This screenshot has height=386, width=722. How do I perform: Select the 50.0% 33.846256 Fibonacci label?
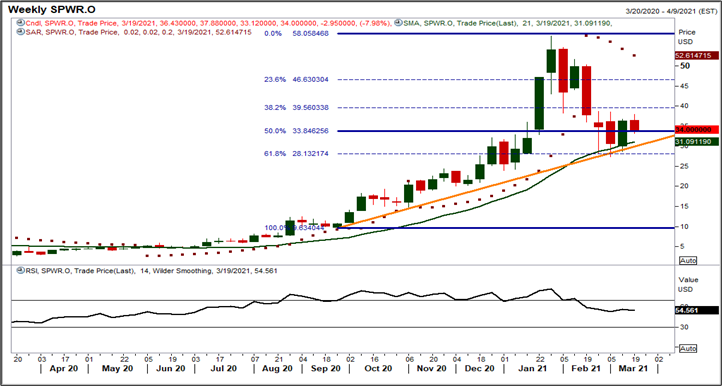297,131
